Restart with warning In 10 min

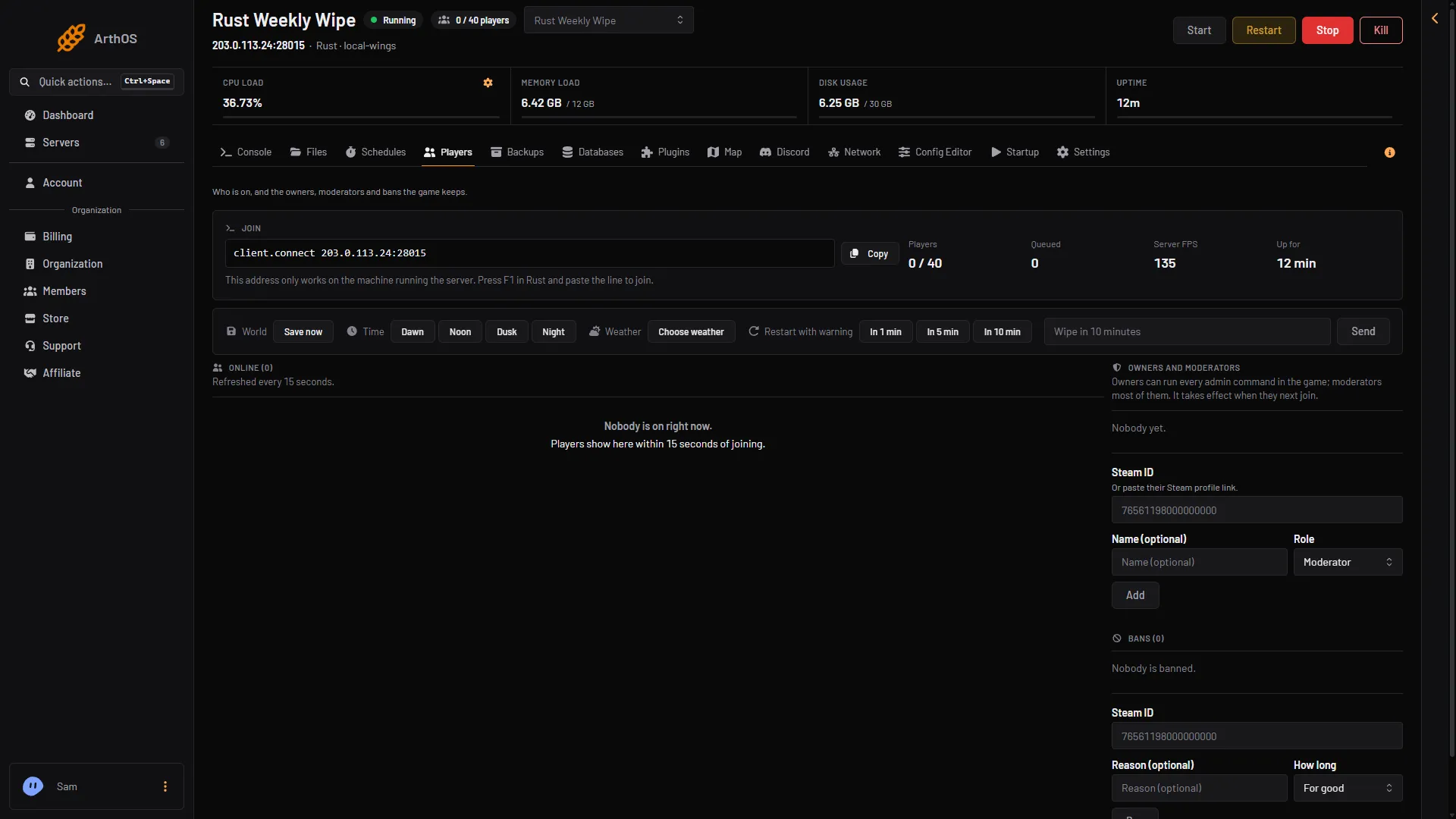coord(1003,332)
